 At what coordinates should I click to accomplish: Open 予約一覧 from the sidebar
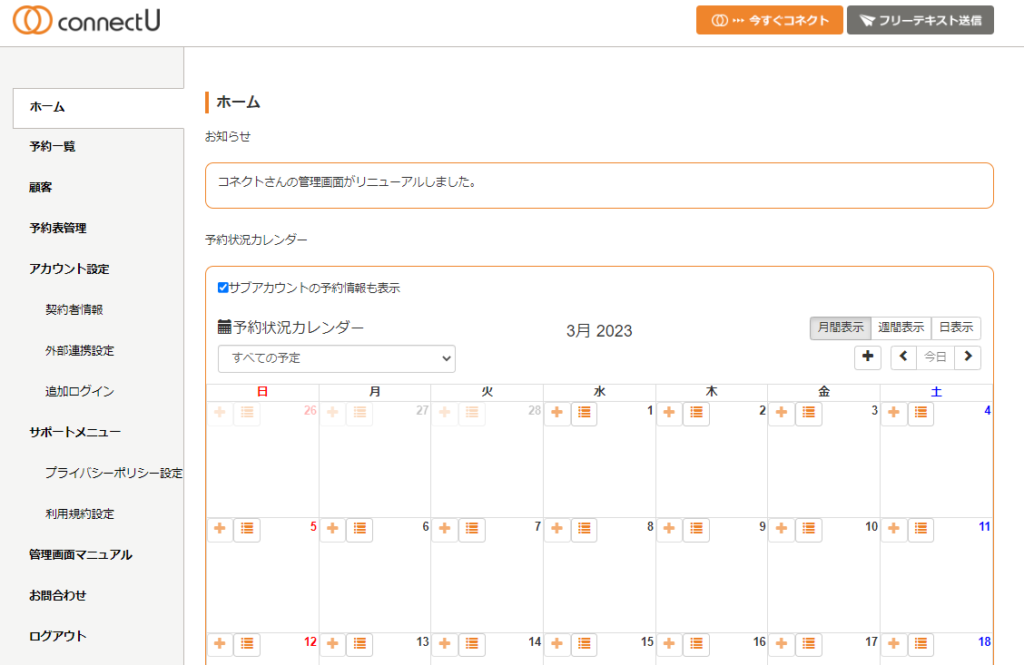coord(52,147)
